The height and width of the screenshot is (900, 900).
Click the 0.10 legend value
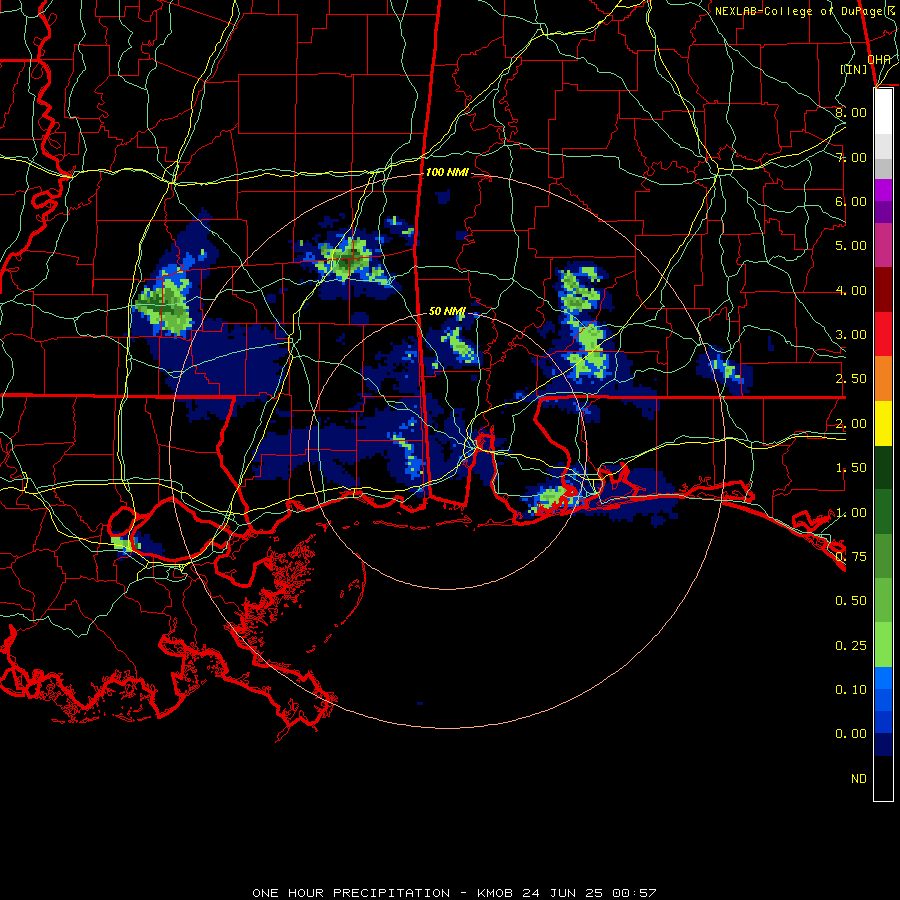[851, 690]
